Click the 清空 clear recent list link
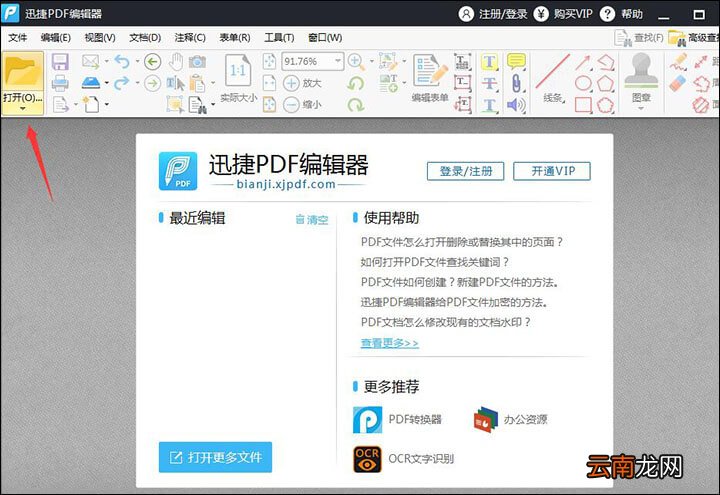Image resolution: width=720 pixels, height=495 pixels. coord(312,220)
